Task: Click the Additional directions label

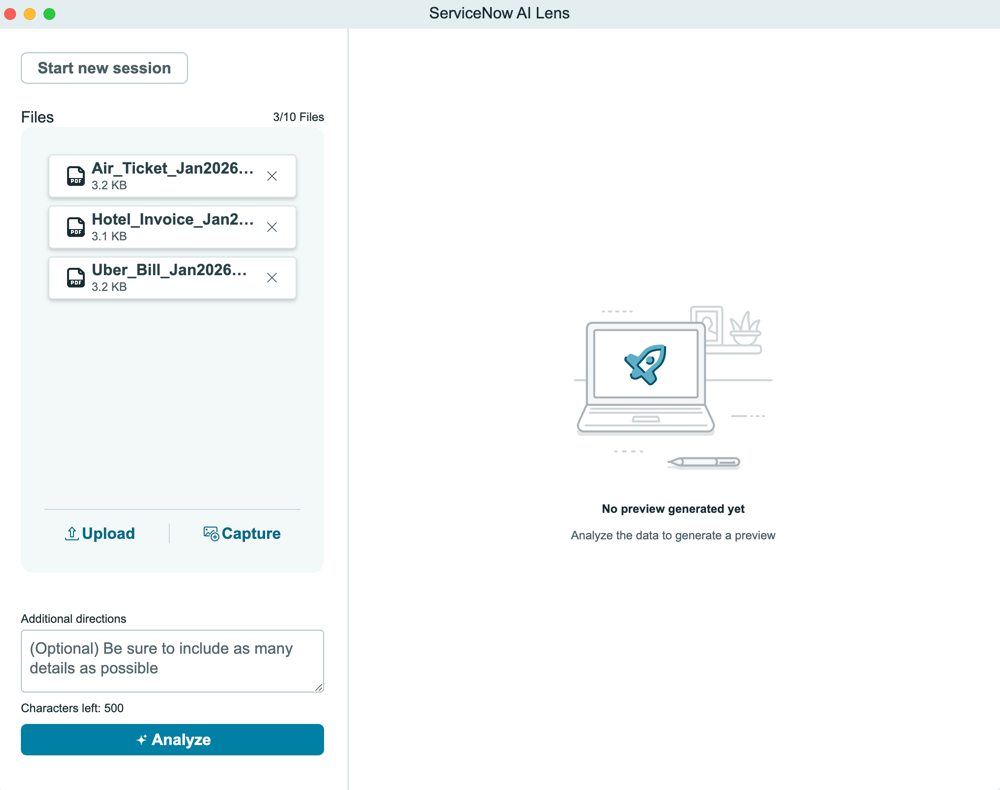Action: pos(73,618)
